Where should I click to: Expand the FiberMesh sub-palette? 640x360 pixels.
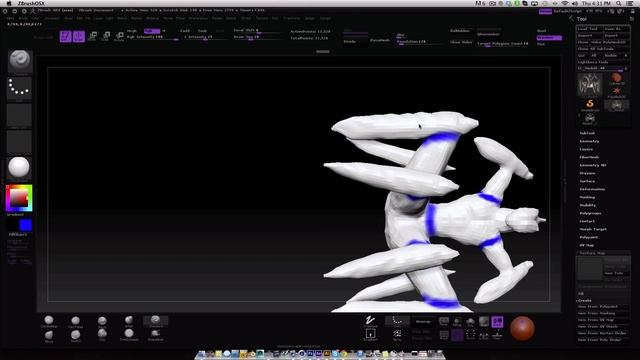click(589, 157)
